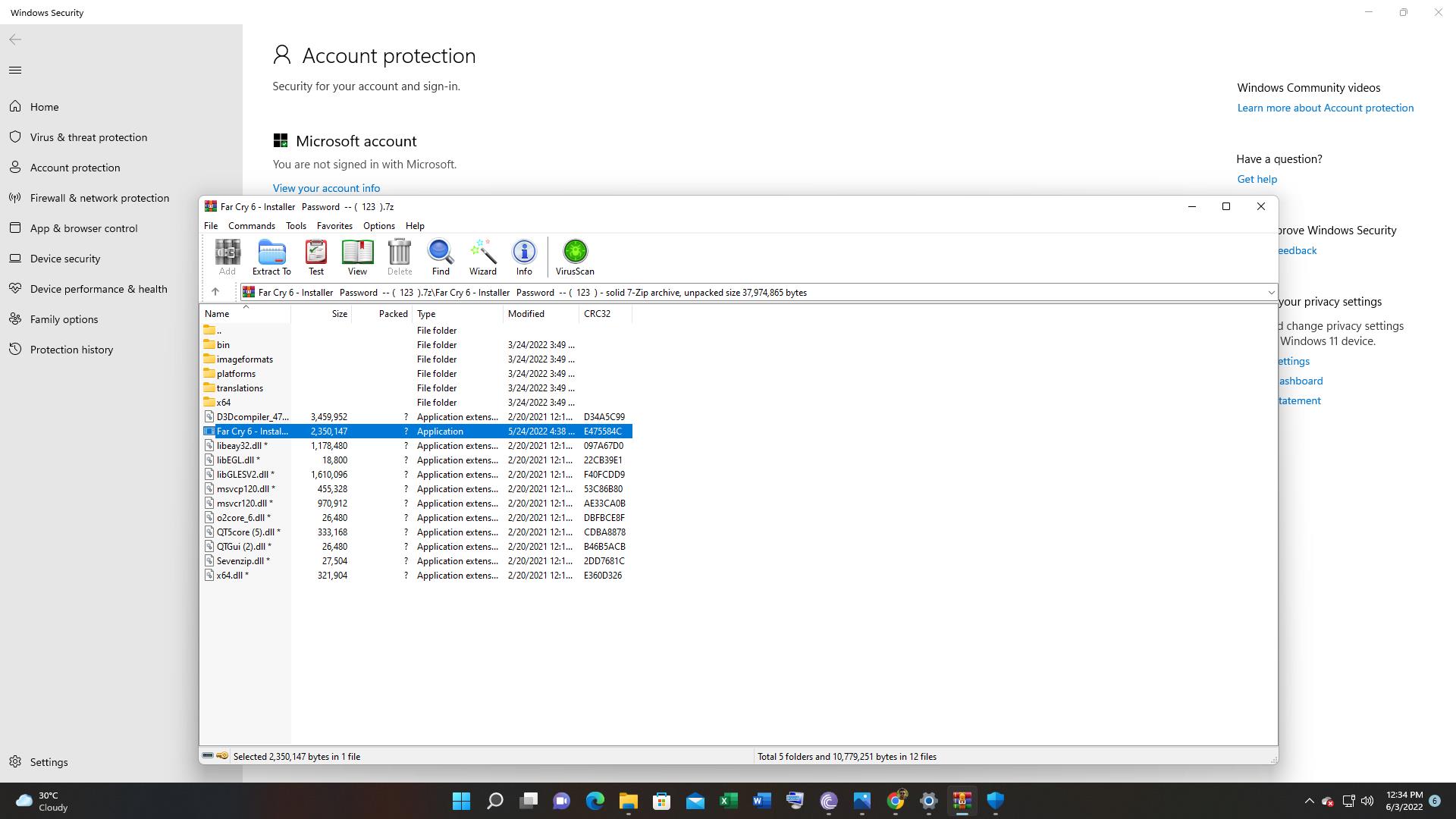
Task: Click View your account info link
Action: [326, 188]
